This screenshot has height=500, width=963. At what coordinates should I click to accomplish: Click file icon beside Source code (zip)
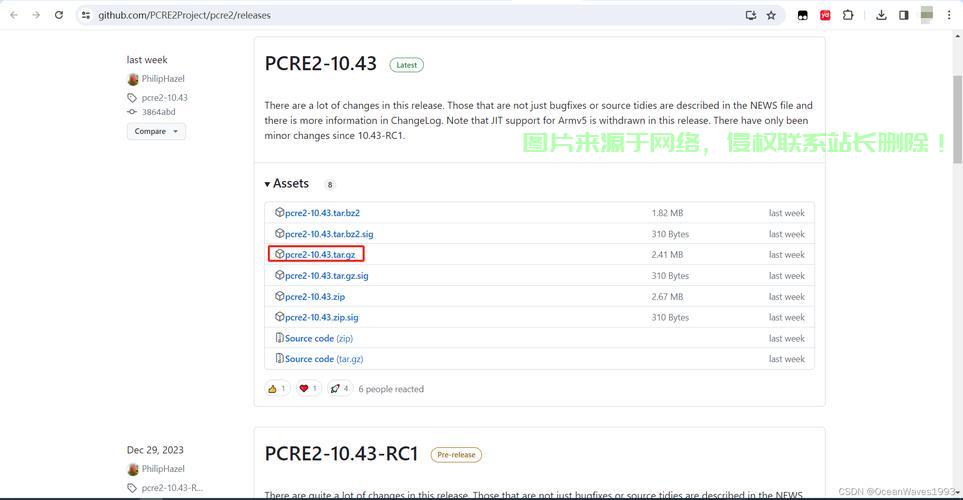click(x=279, y=338)
